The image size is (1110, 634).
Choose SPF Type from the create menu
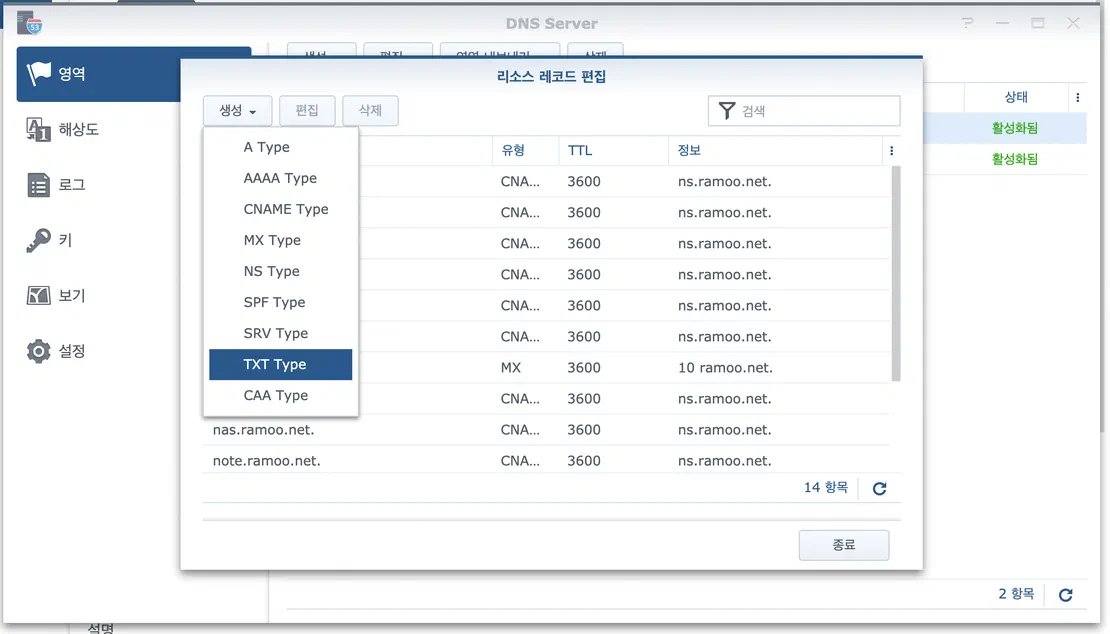click(x=280, y=303)
